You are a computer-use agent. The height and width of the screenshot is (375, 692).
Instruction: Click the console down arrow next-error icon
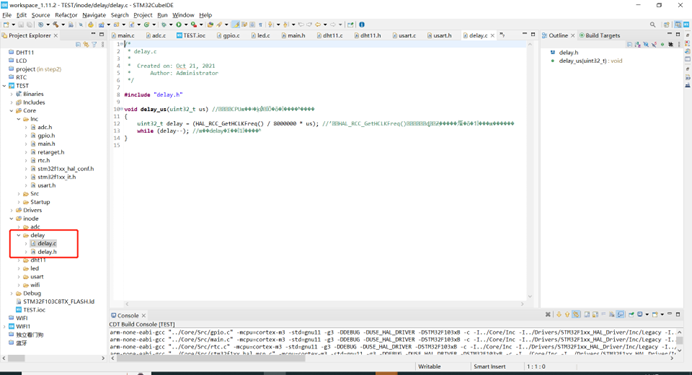coord(559,315)
